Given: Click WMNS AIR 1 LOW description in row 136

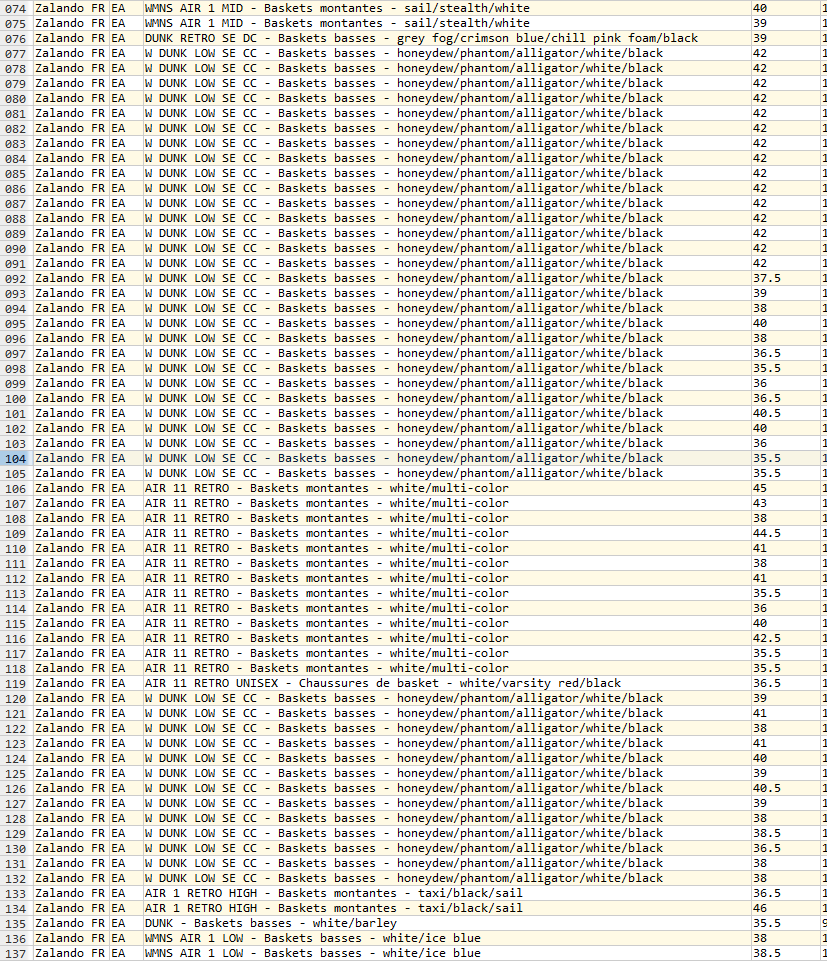Looking at the screenshot, I should [313, 938].
